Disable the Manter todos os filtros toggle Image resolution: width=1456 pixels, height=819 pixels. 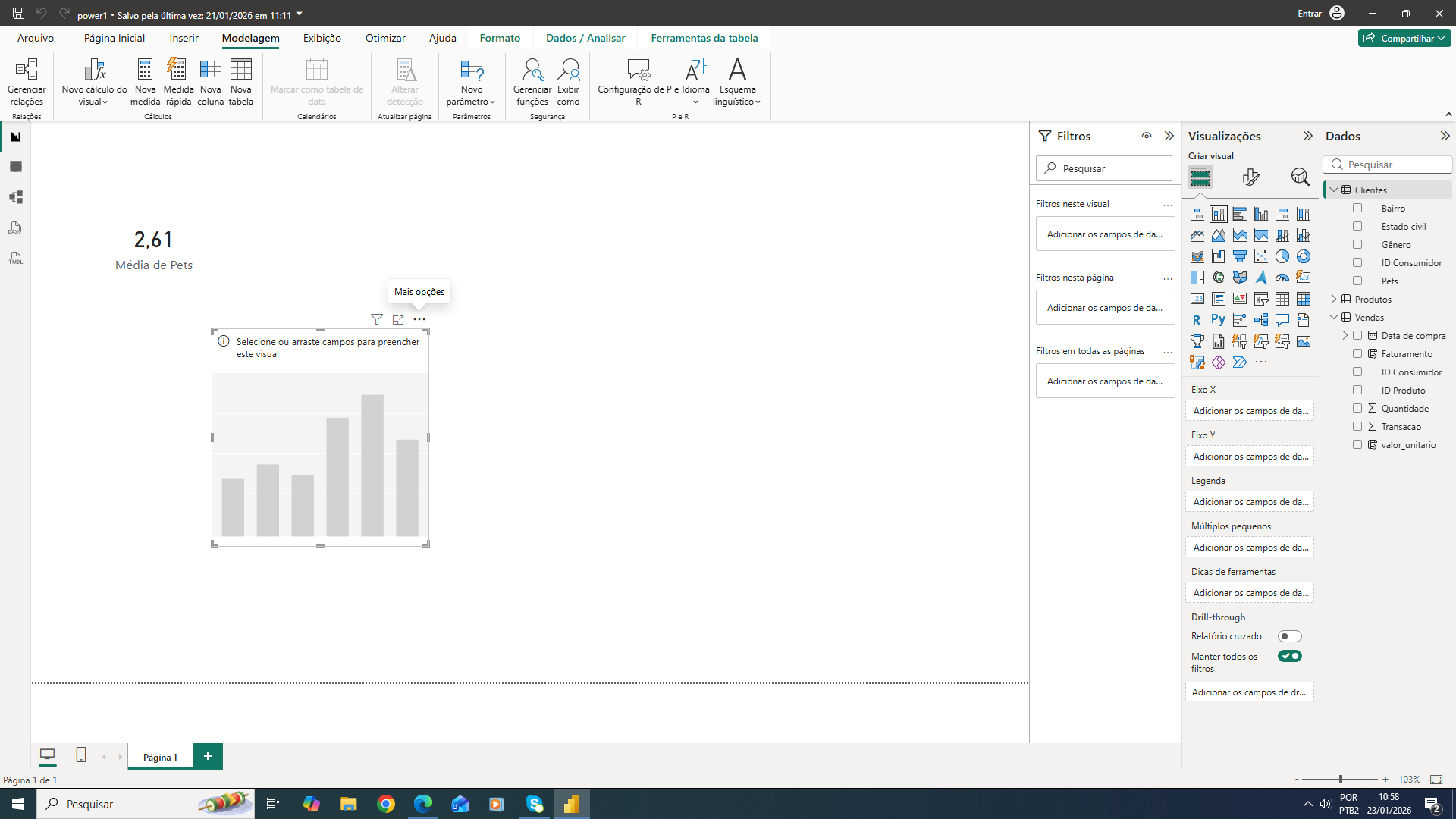1289,656
